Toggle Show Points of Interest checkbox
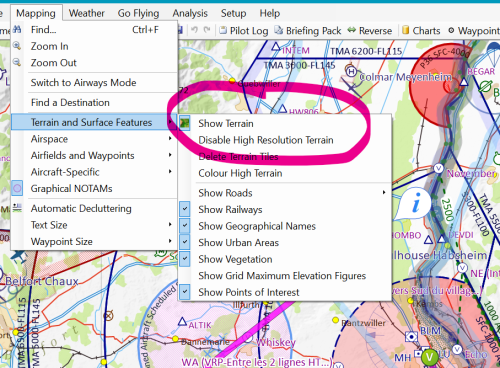This screenshot has width=500, height=368. click(x=185, y=292)
